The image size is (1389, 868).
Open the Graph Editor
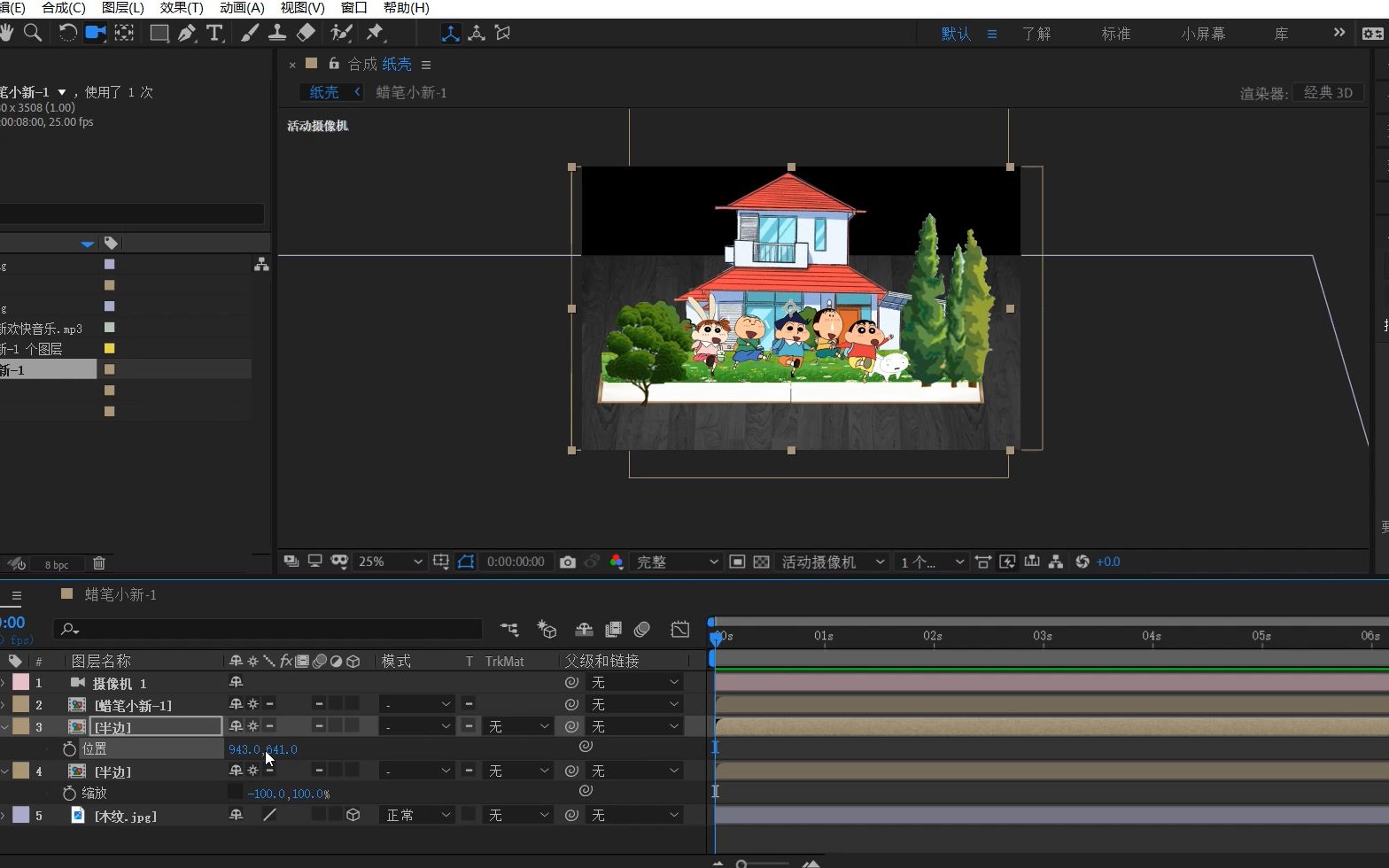click(680, 629)
